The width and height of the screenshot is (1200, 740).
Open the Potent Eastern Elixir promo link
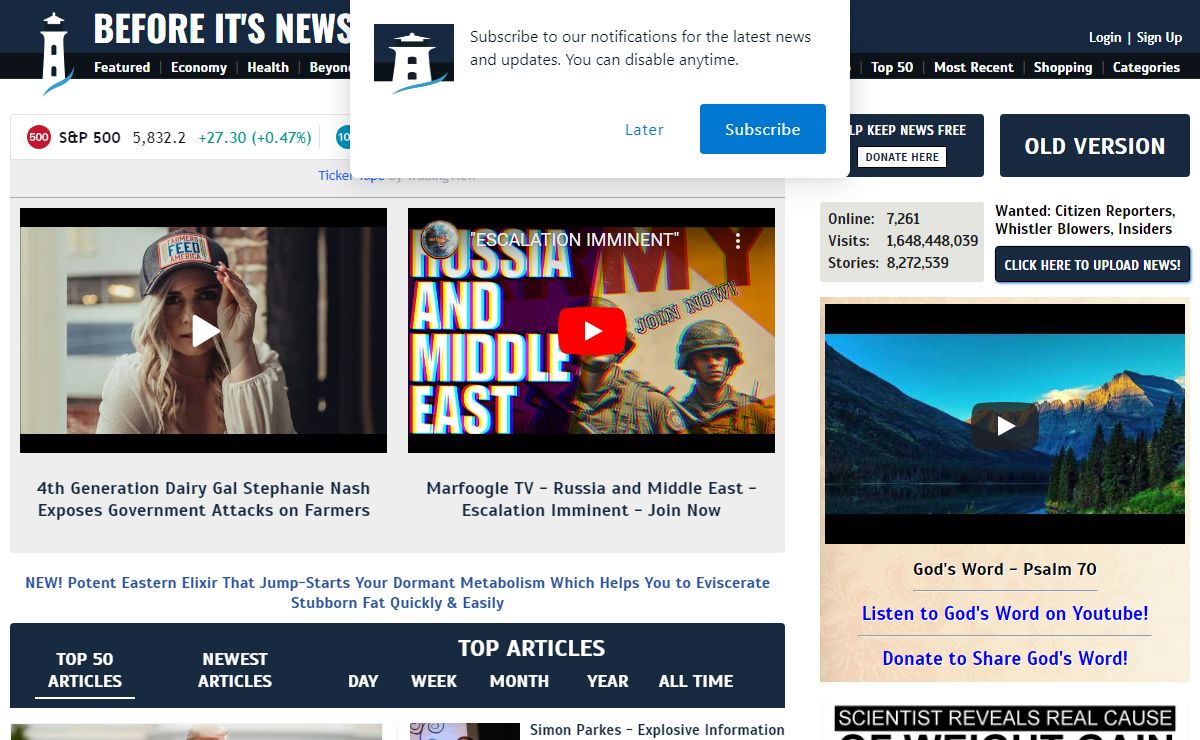[397, 593]
